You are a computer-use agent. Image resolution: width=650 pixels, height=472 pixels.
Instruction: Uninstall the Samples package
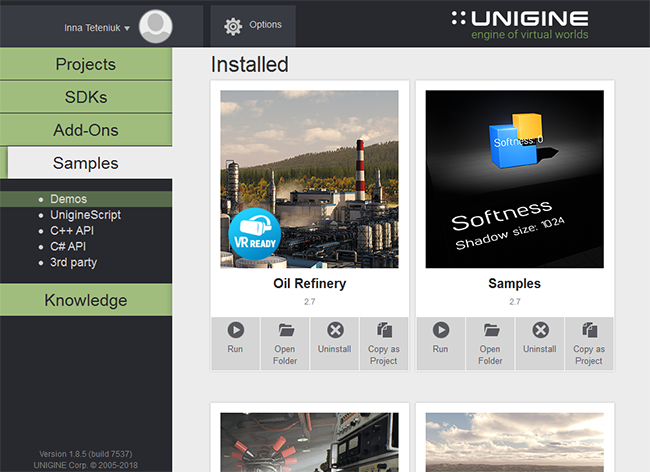(x=540, y=343)
